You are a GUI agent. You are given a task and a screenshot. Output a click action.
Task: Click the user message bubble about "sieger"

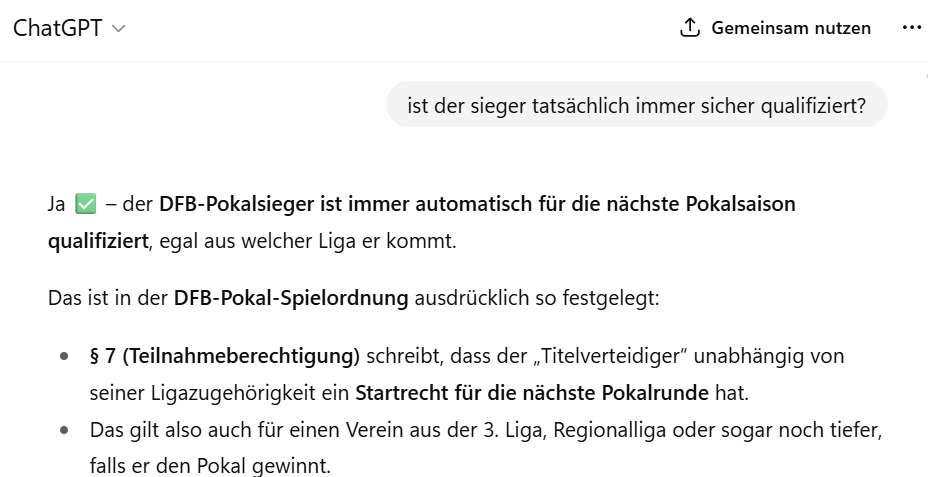(636, 104)
